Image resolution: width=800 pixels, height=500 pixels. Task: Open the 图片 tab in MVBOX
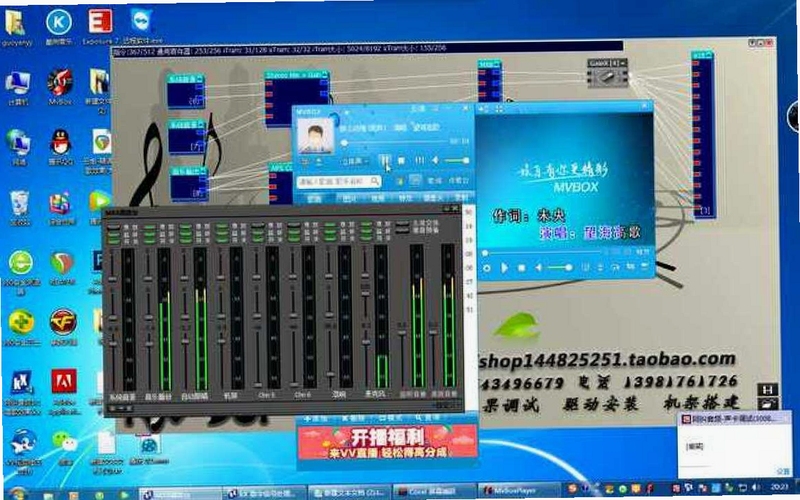click(349, 198)
